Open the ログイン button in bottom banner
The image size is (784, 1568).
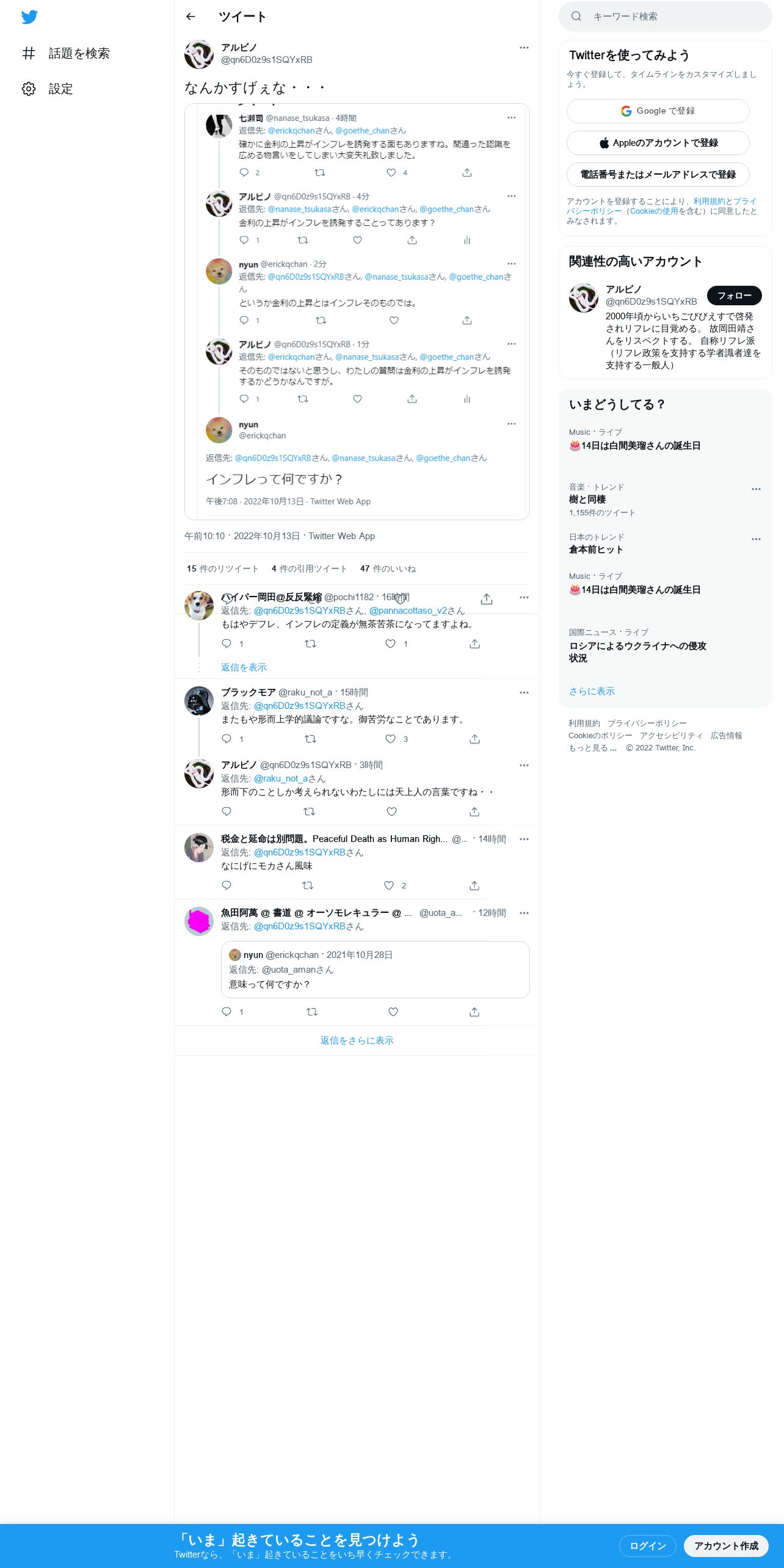click(x=648, y=1545)
